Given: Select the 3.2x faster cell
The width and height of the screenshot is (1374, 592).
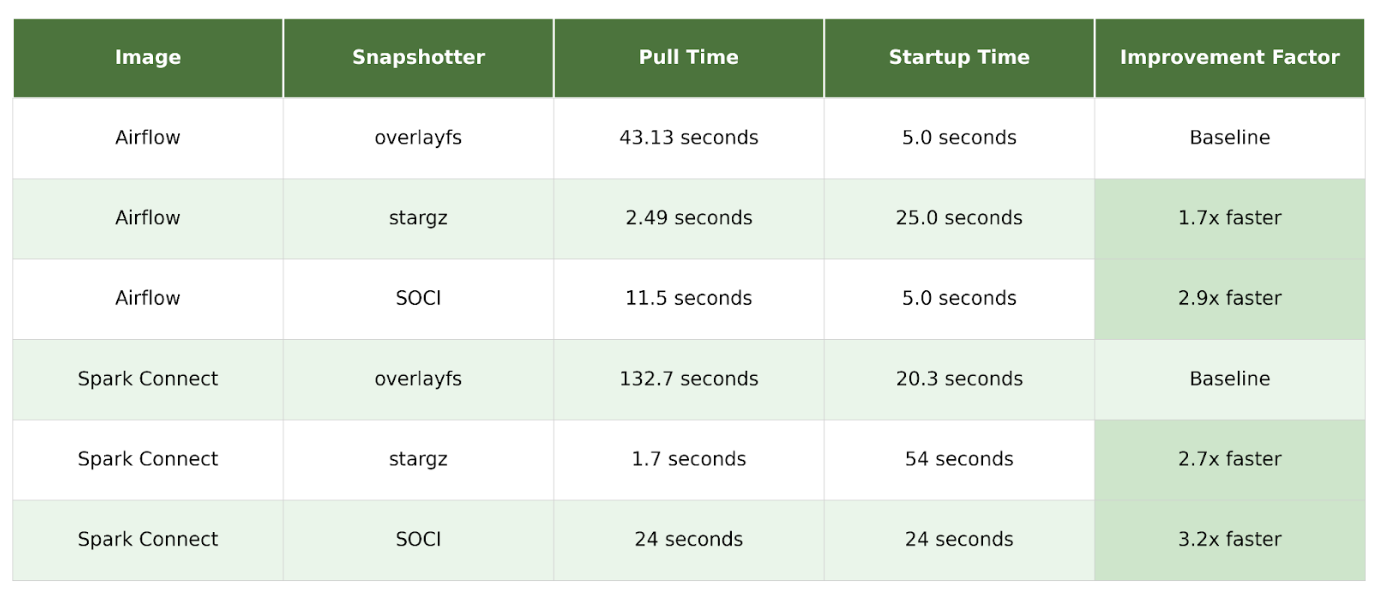Looking at the screenshot, I should pyautogui.click(x=1229, y=539).
